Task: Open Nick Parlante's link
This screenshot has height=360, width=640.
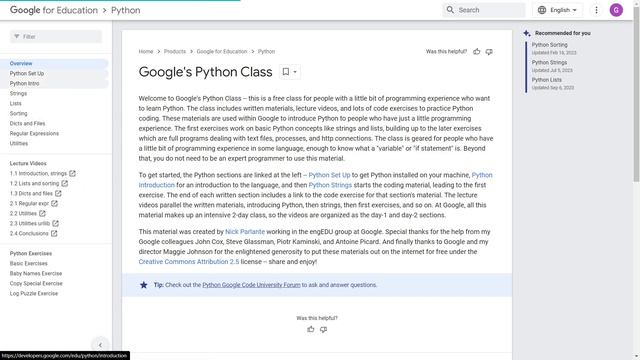Action: point(245,231)
